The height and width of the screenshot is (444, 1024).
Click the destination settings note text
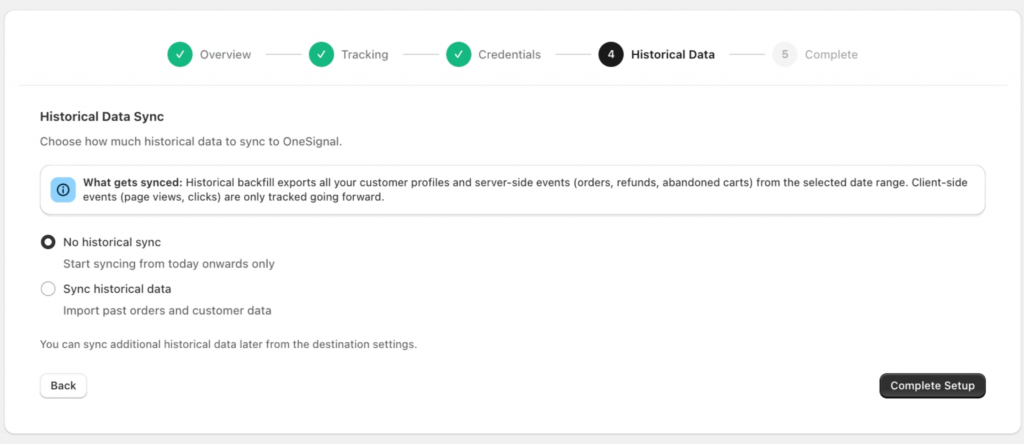[x=228, y=343]
